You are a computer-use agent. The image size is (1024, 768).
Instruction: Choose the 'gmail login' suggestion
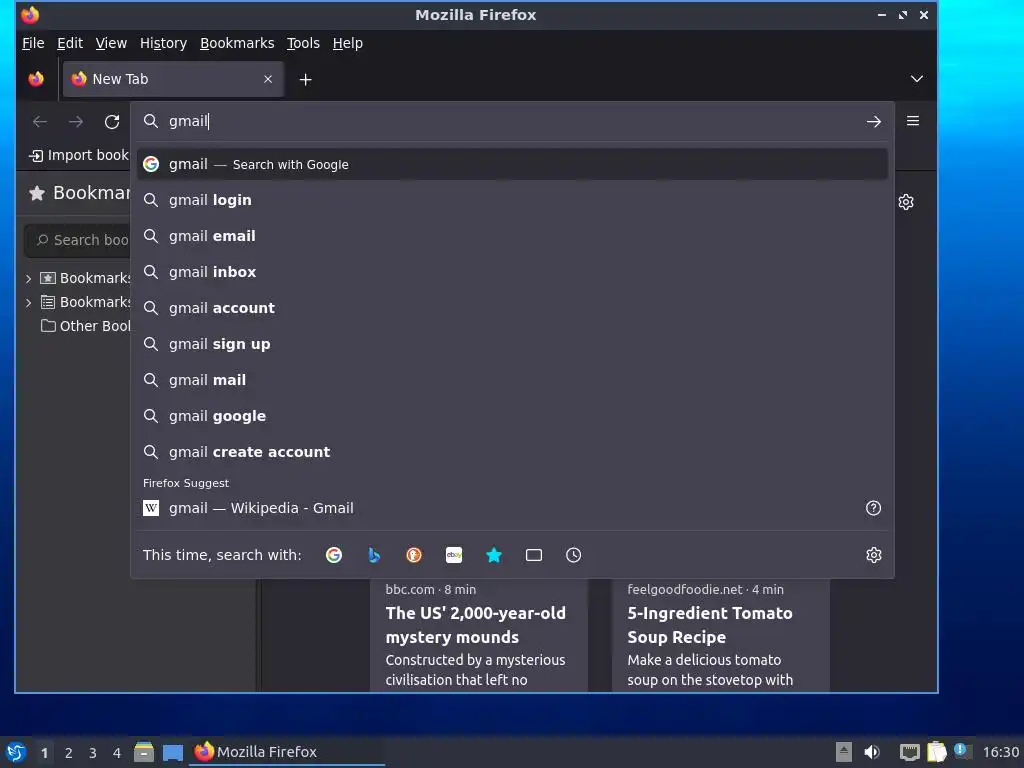pos(512,200)
